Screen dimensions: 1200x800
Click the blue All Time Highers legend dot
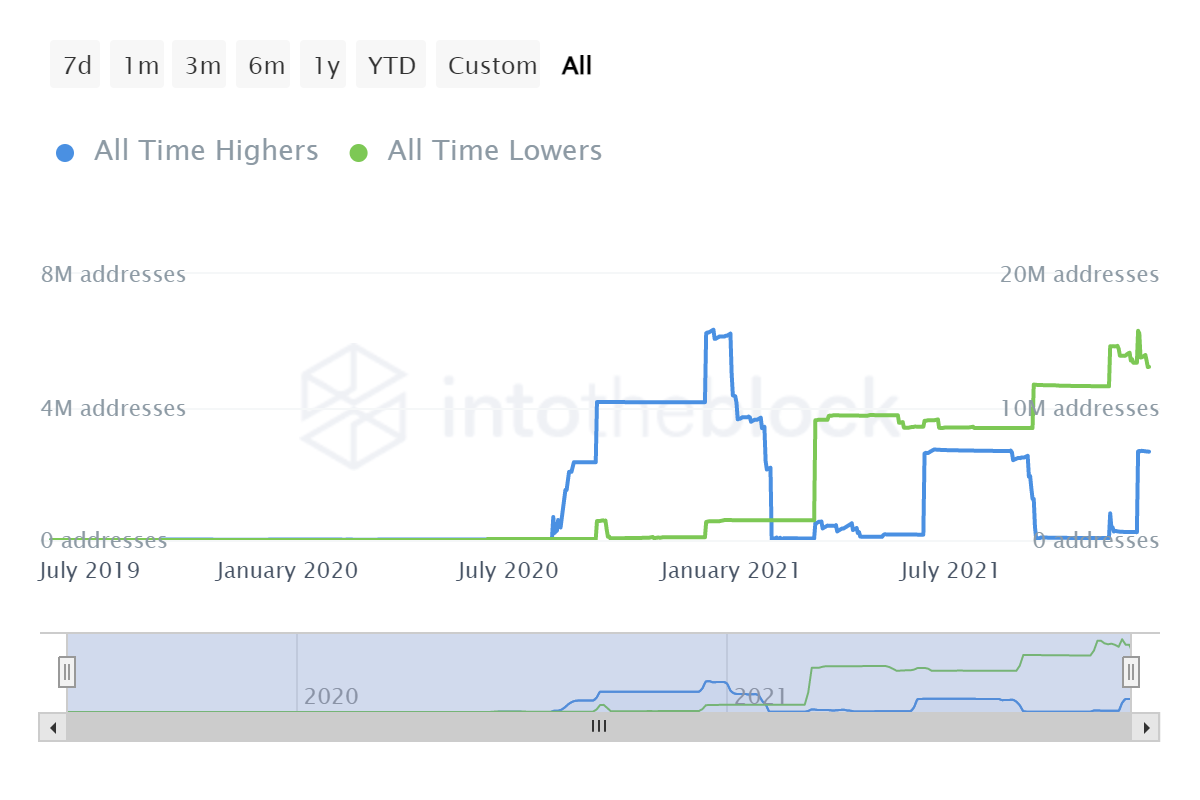[65, 153]
